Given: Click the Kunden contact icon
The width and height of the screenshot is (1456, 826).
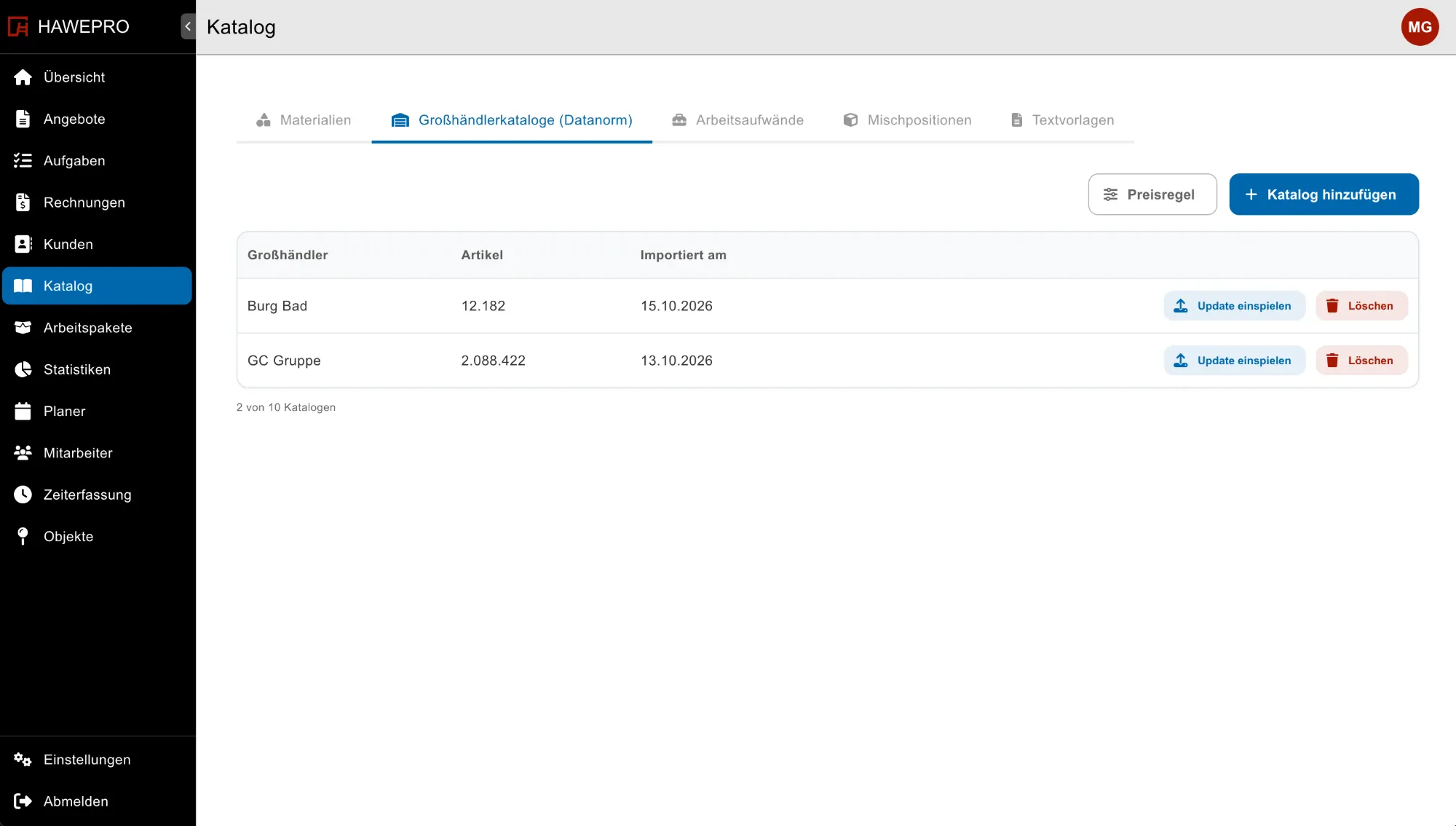Looking at the screenshot, I should click(x=23, y=244).
